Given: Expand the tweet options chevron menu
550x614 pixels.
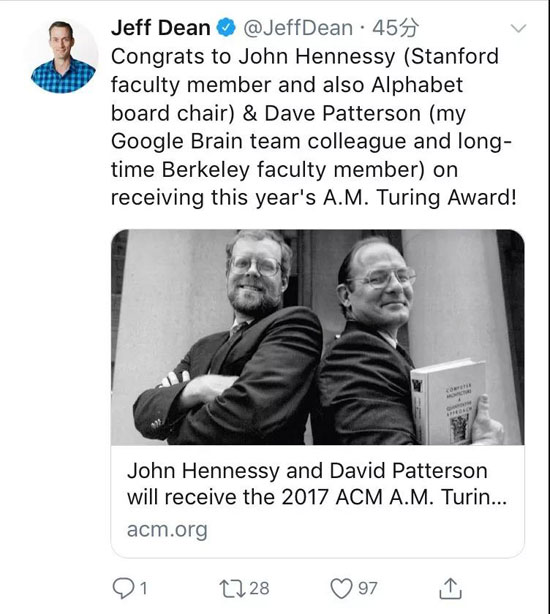Looking at the screenshot, I should [x=519, y=28].
